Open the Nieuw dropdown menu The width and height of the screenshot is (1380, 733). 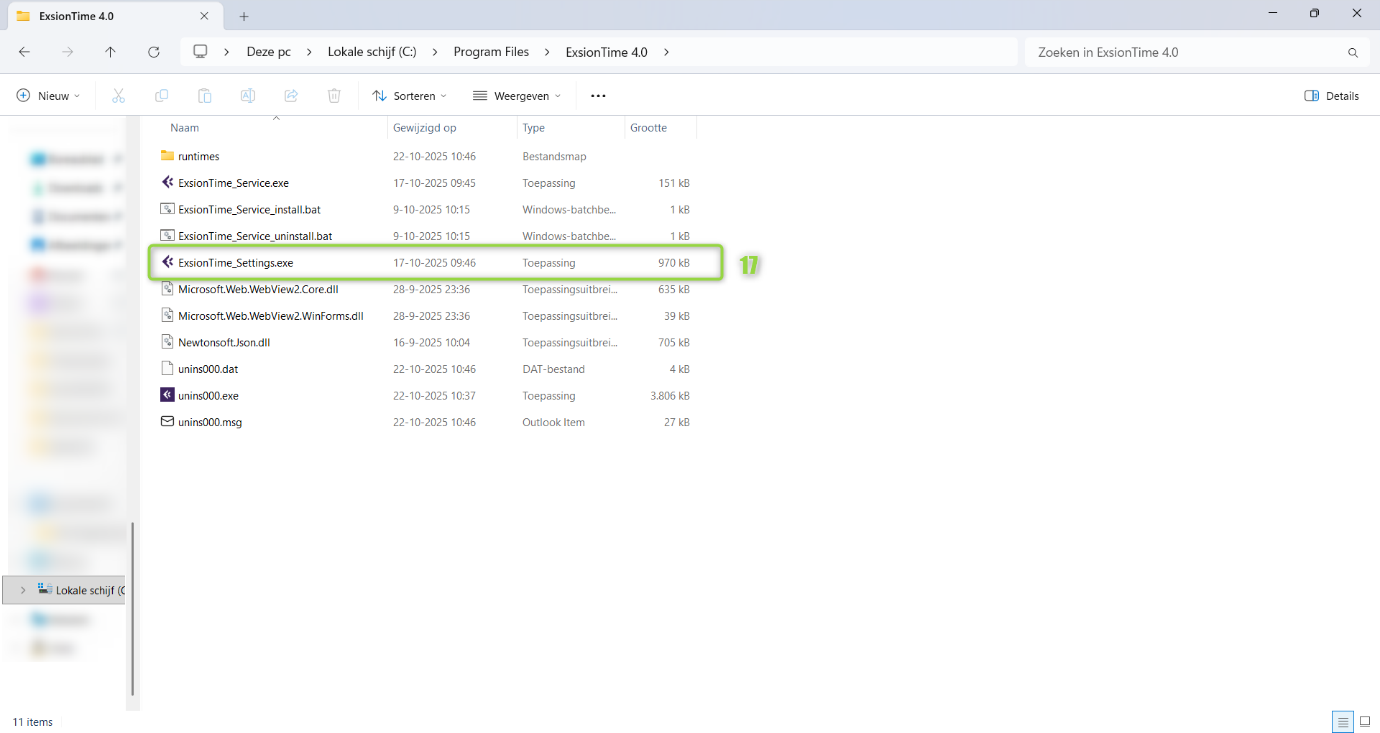(48, 96)
